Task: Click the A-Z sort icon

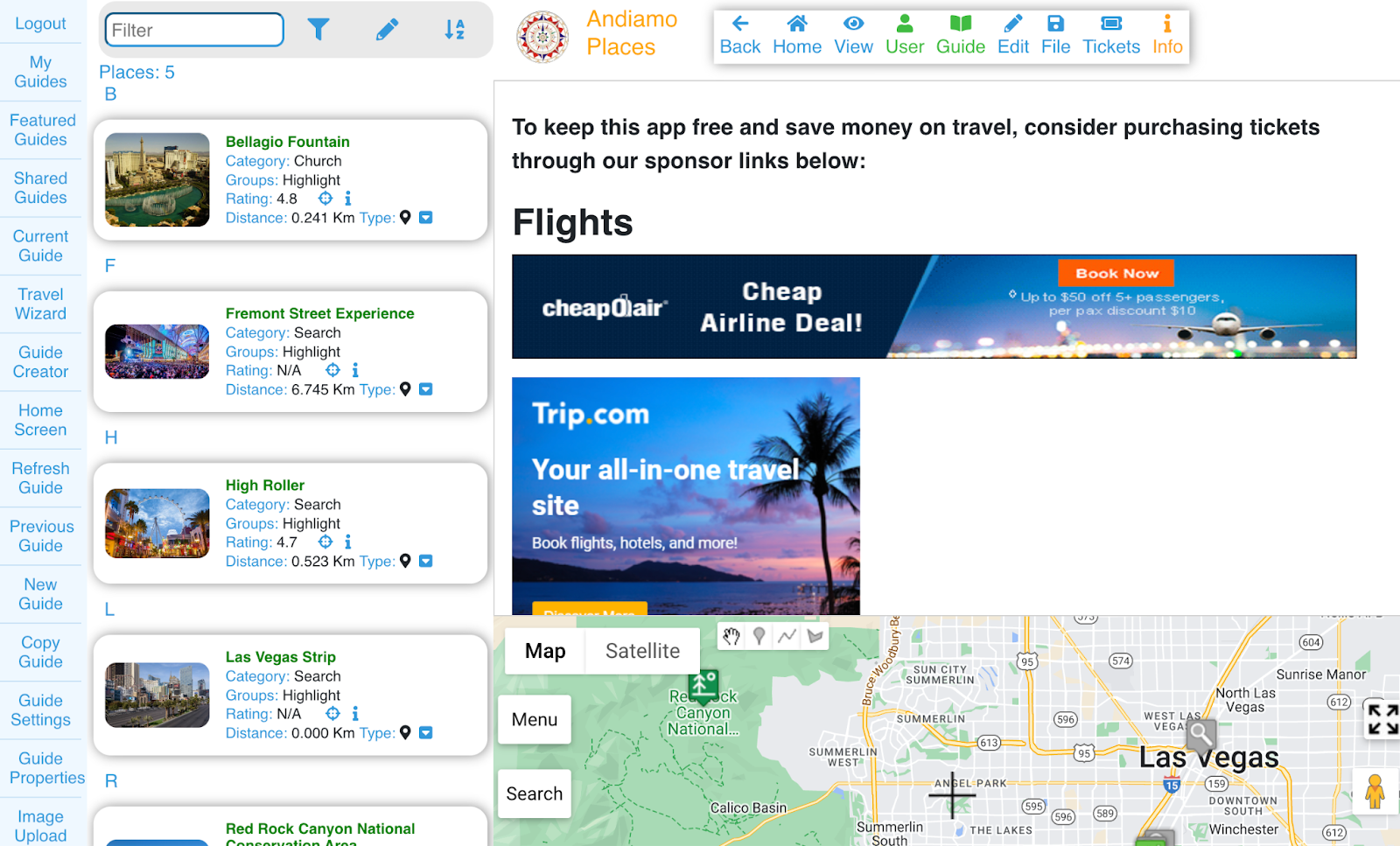Action: pyautogui.click(x=454, y=30)
